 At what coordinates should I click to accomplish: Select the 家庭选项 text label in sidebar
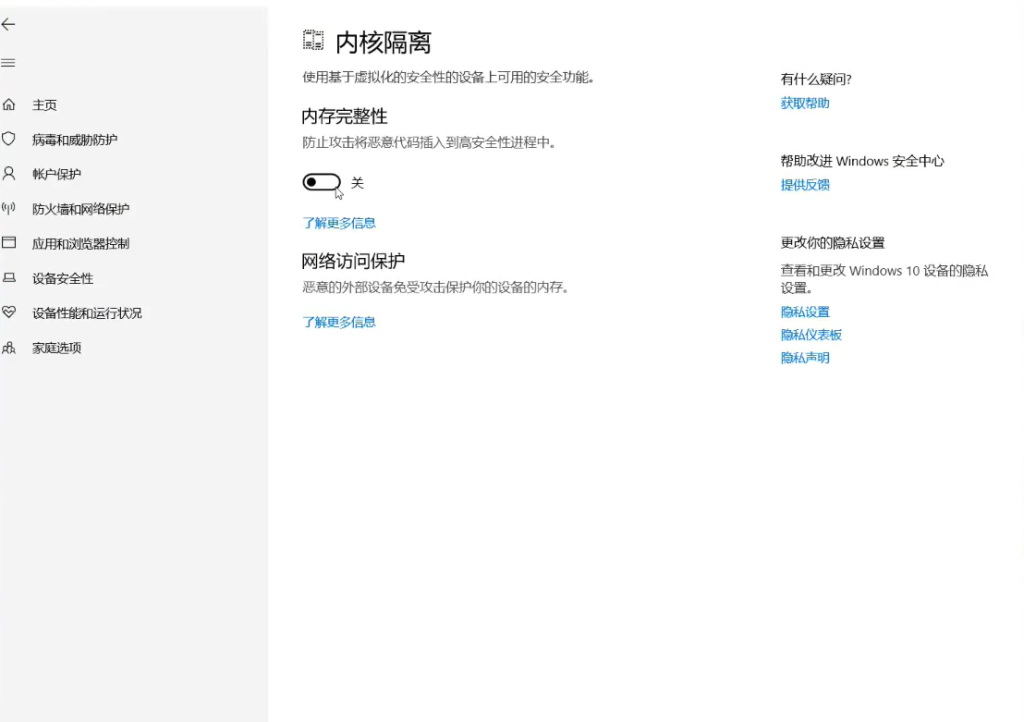click(56, 348)
